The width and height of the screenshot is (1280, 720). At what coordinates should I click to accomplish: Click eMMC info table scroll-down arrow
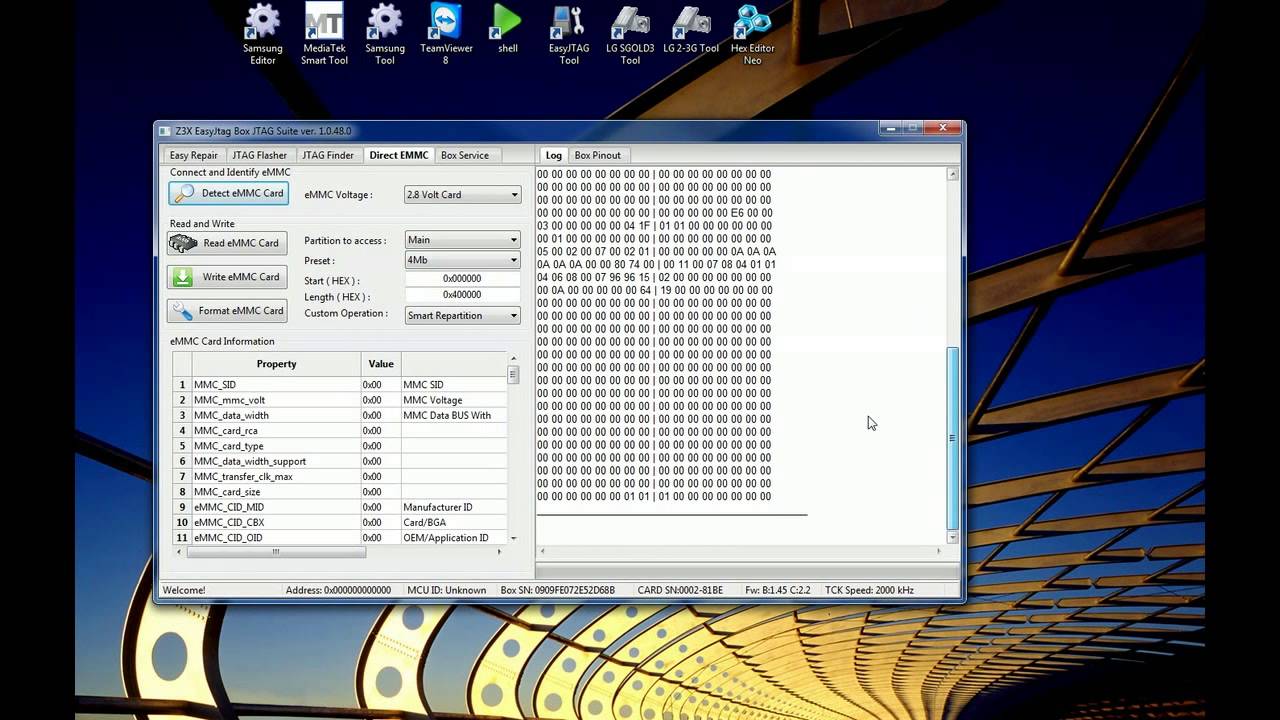click(x=514, y=538)
